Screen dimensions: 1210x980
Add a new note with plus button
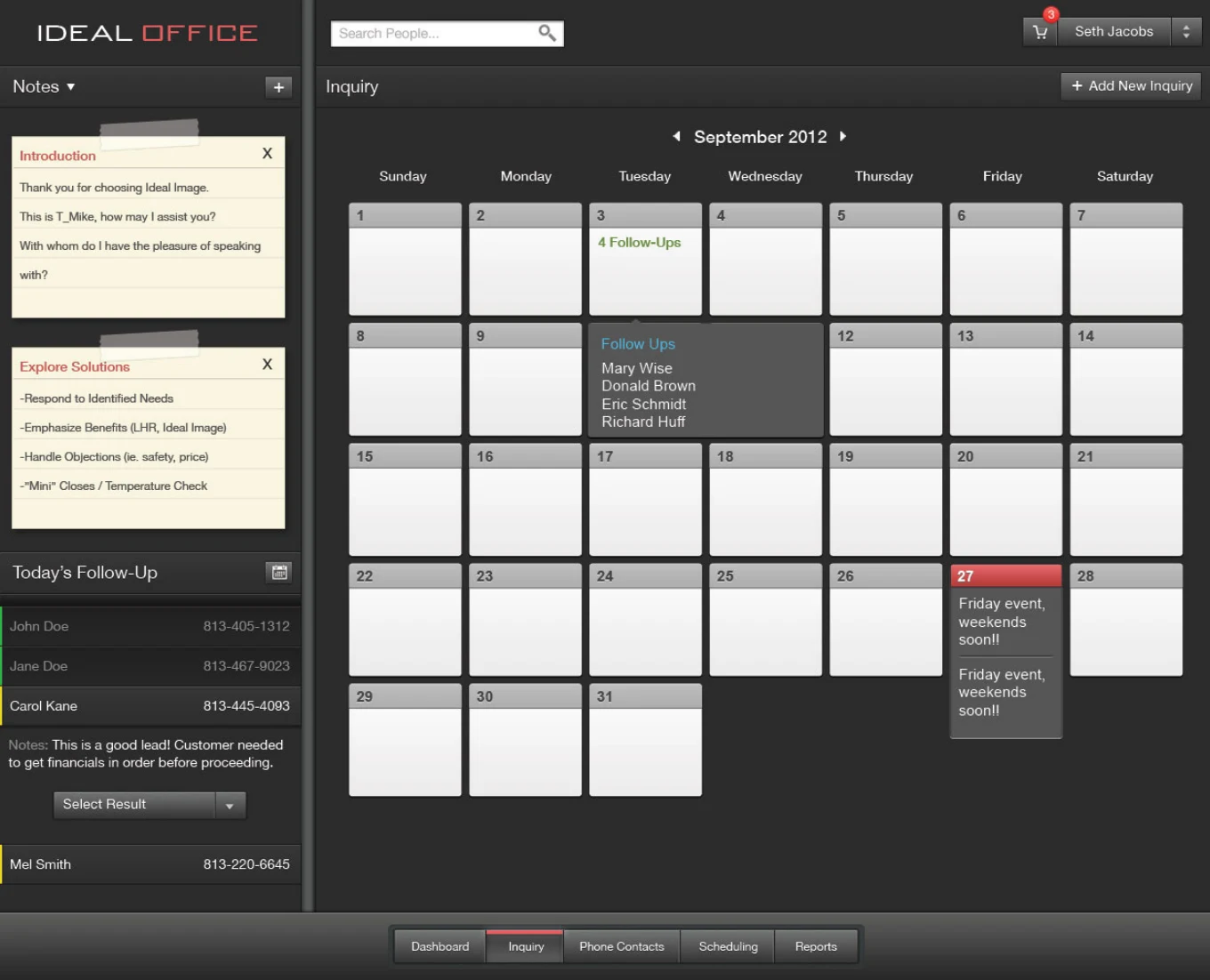click(278, 86)
